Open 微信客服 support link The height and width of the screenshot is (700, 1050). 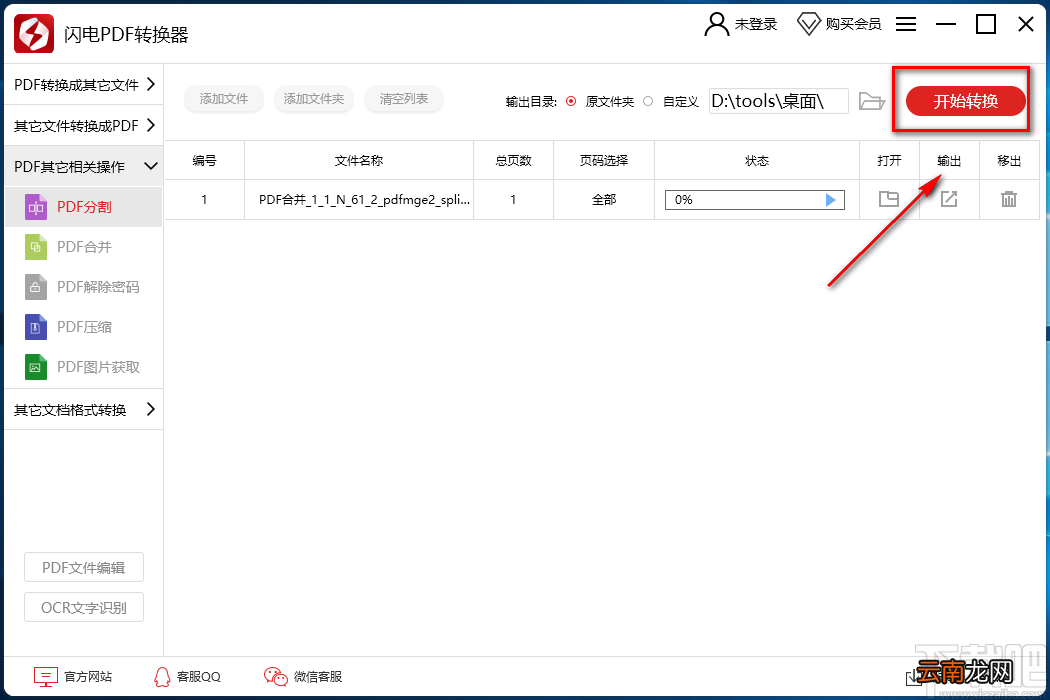tap(303, 677)
